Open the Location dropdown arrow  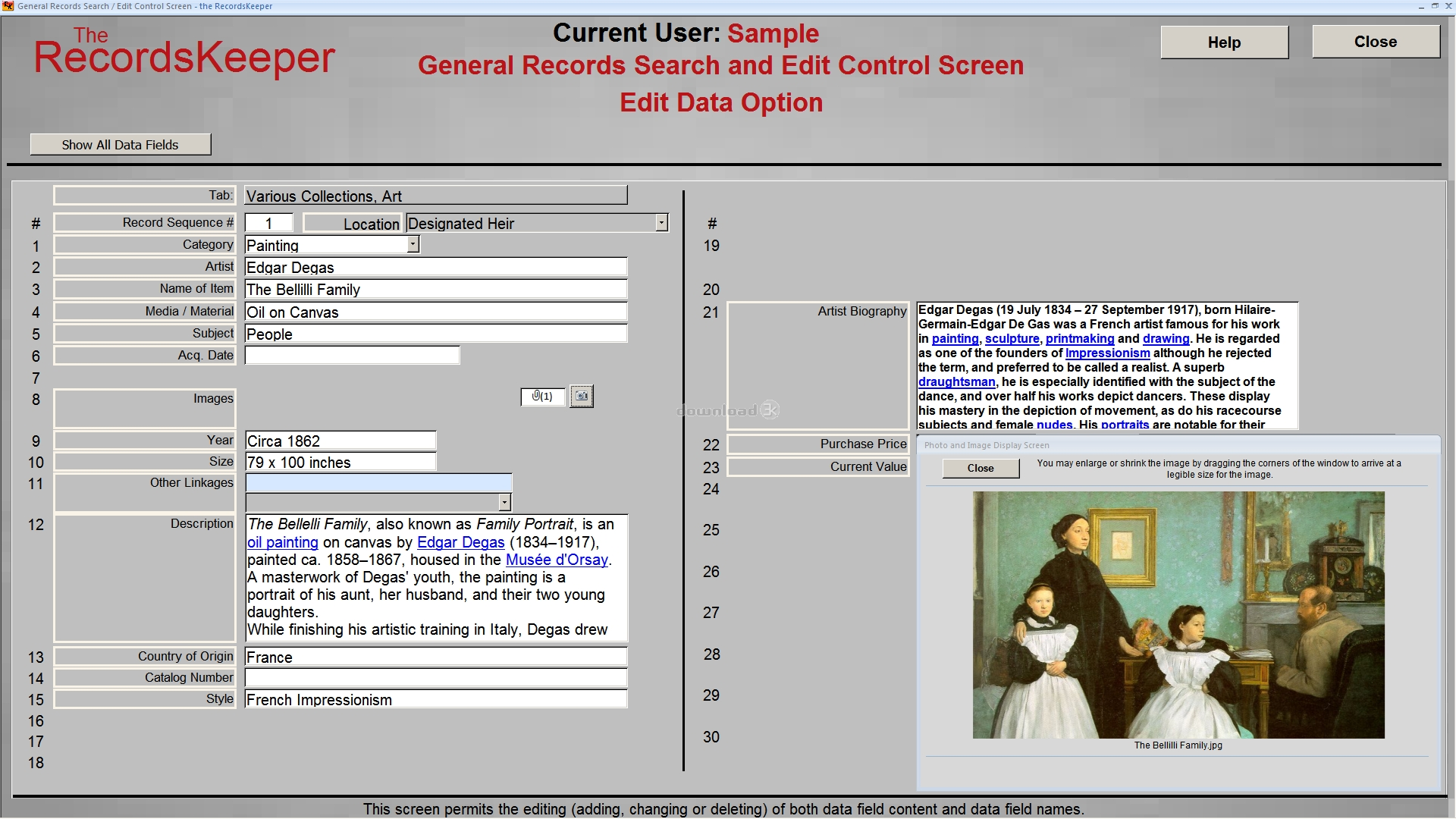(x=661, y=223)
